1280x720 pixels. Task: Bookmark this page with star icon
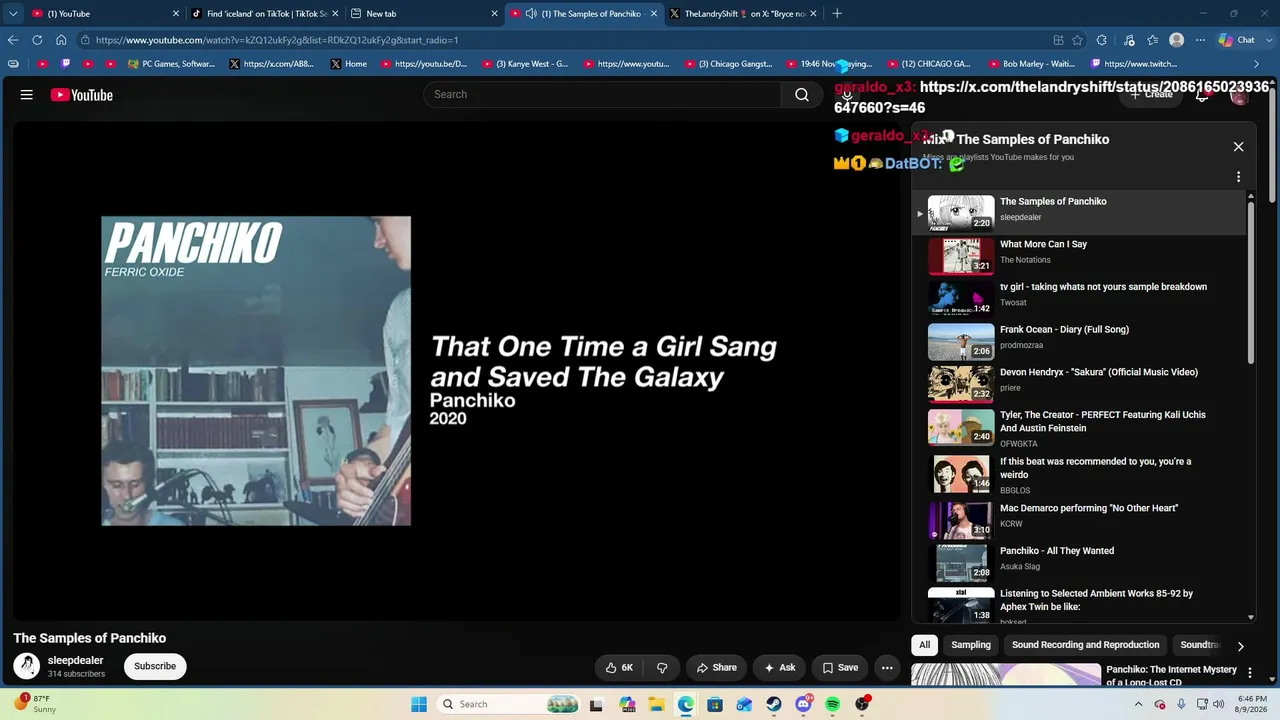pyautogui.click(x=1077, y=40)
